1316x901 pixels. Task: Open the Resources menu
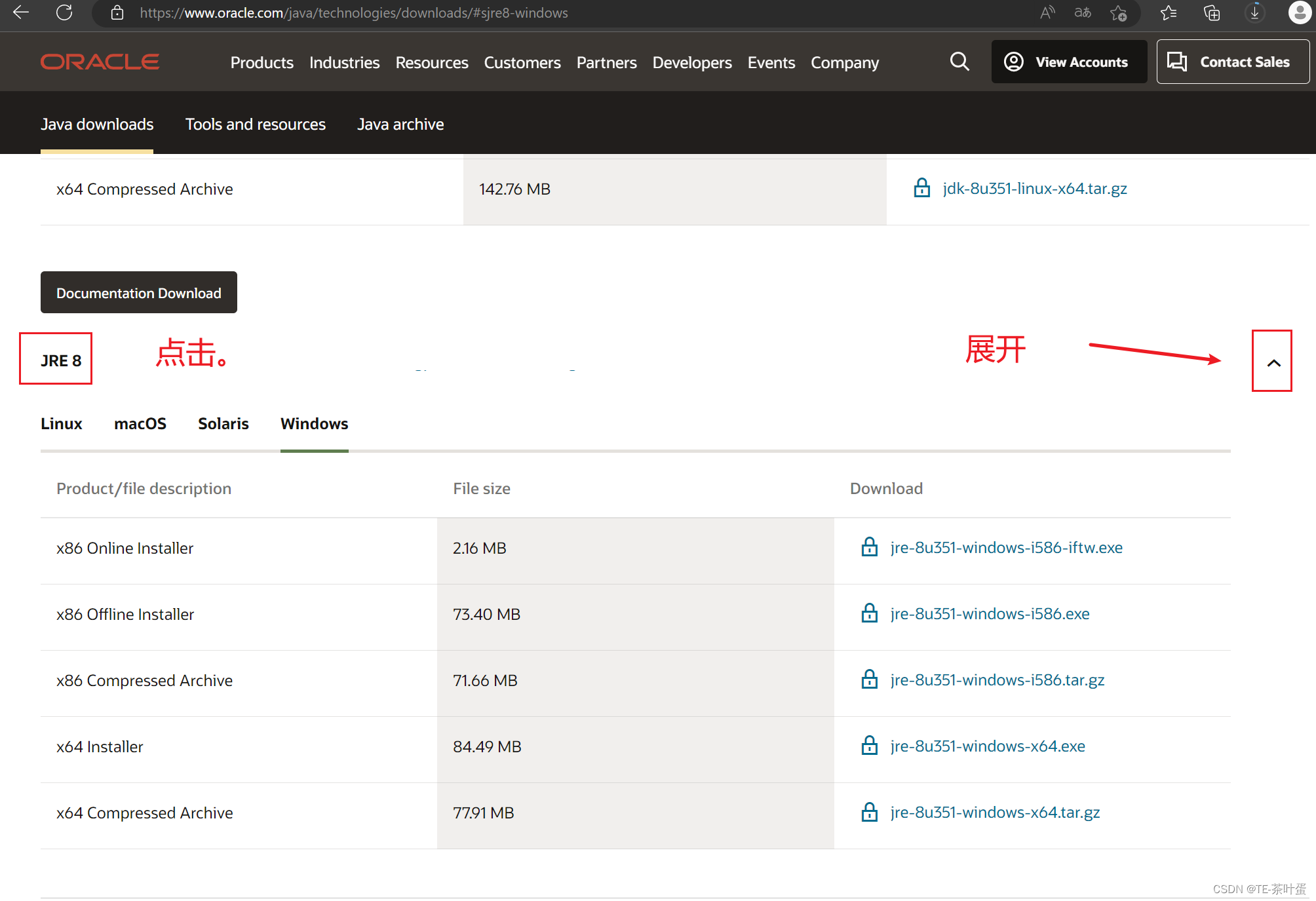pos(432,62)
